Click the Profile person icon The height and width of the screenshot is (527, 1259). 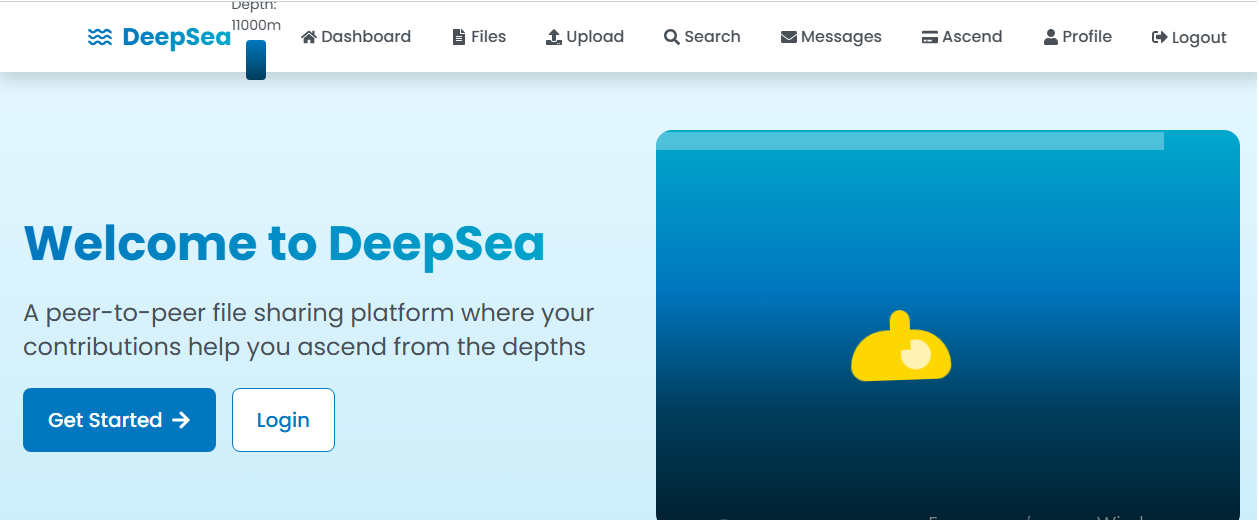[x=1051, y=37]
